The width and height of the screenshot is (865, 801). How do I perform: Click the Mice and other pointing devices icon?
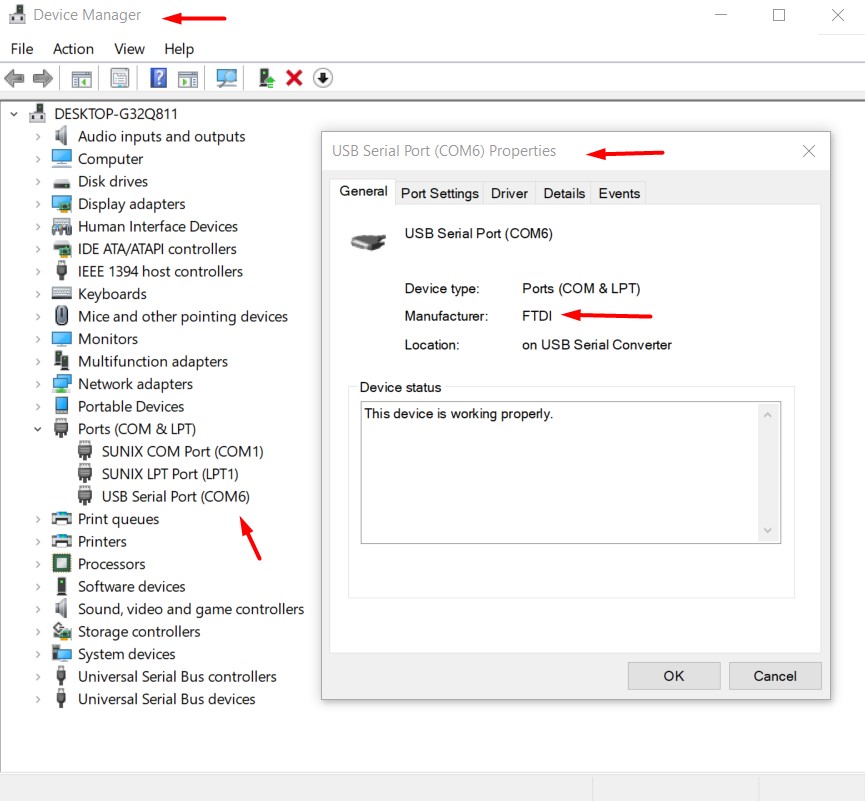coord(61,316)
